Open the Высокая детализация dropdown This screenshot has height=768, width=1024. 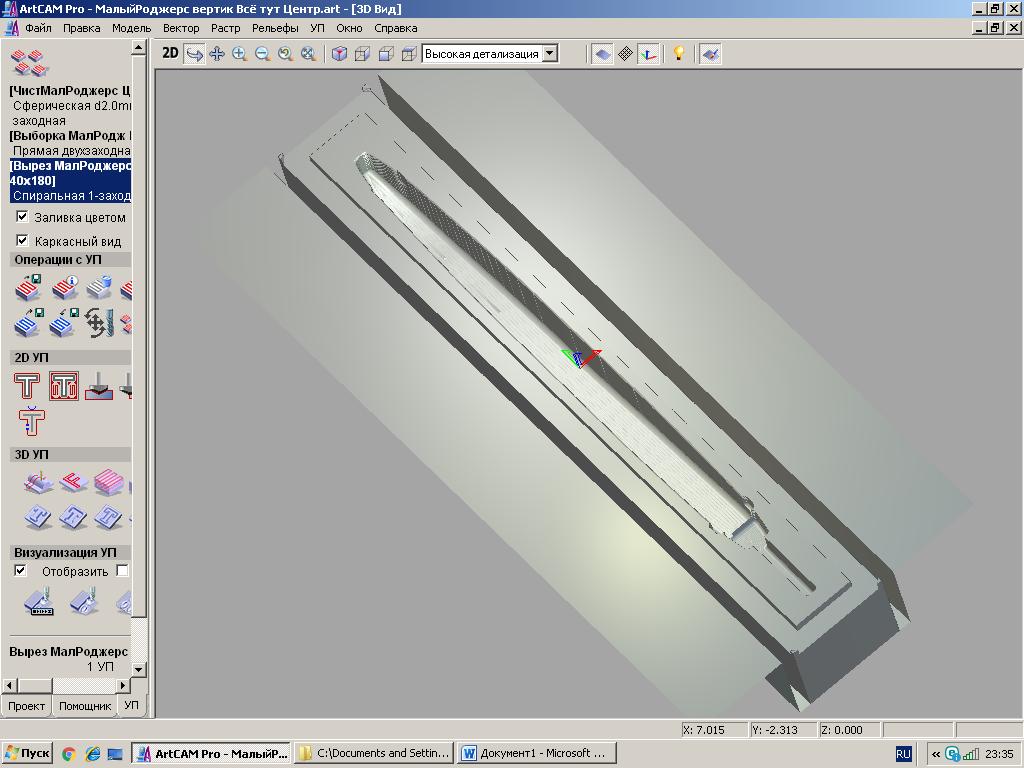[549, 54]
